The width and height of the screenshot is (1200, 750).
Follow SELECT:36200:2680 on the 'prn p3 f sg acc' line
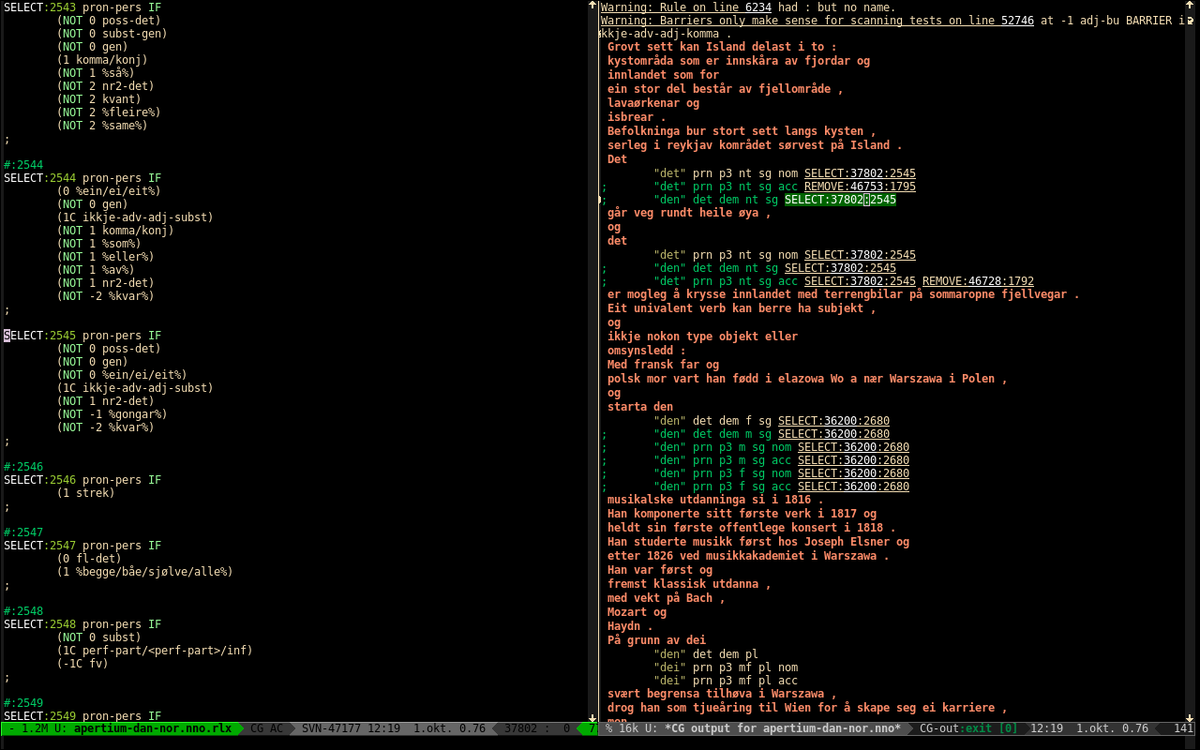(853, 487)
